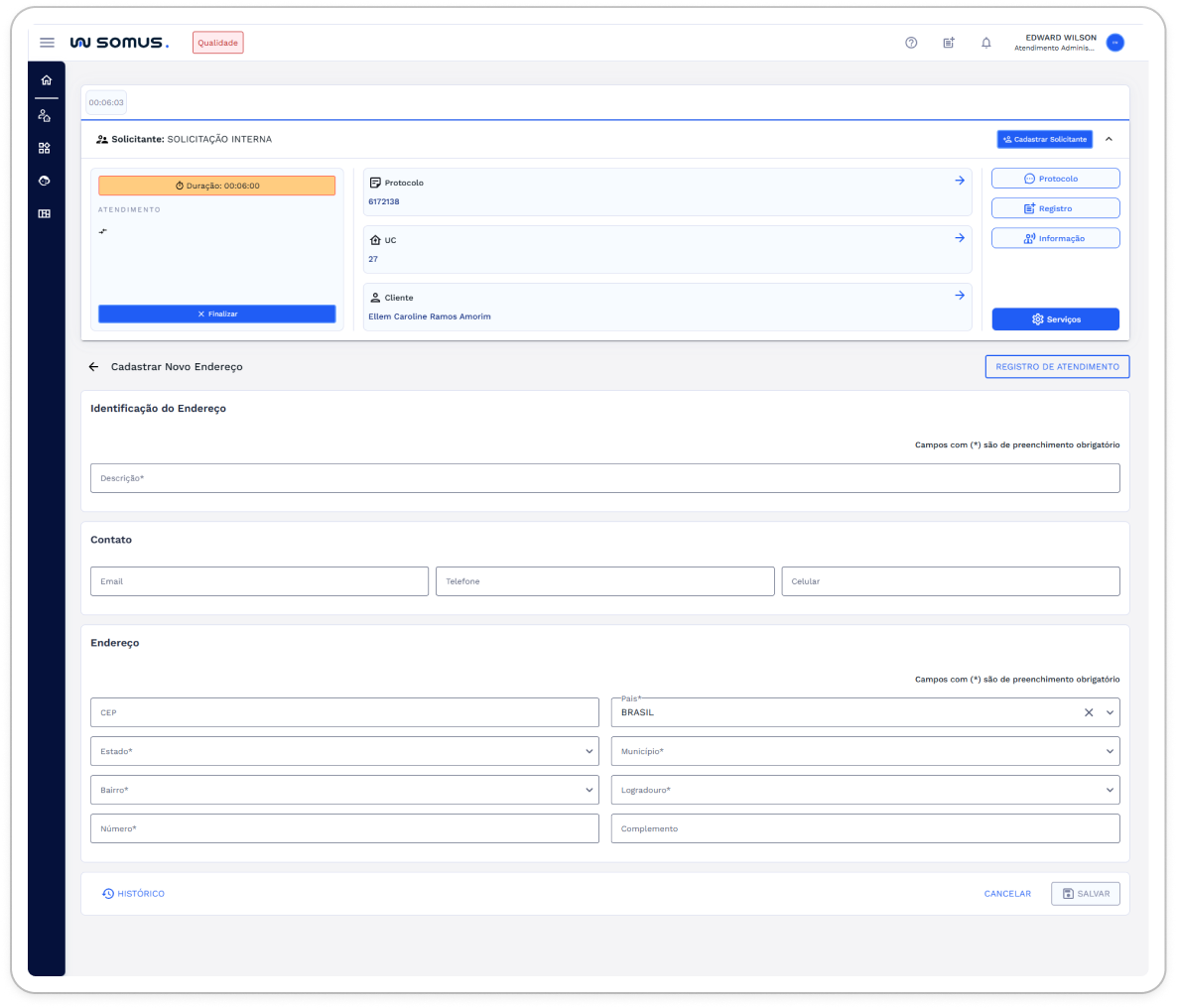
Task: Open the Histórico link
Action: click(134, 894)
